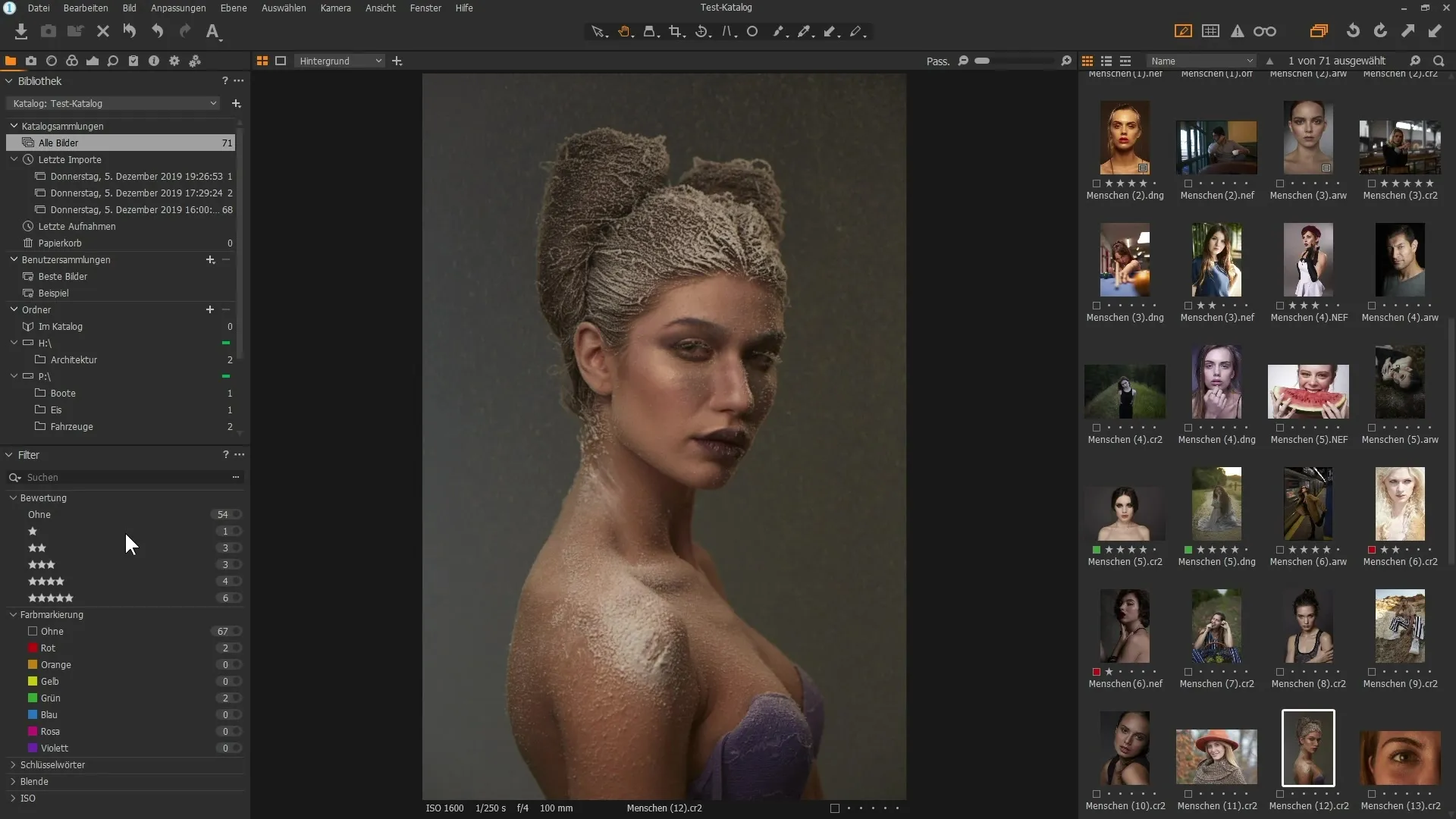Viewport: 1456px width, 819px height.
Task: Open the Name sort dropdown
Action: click(x=1201, y=61)
